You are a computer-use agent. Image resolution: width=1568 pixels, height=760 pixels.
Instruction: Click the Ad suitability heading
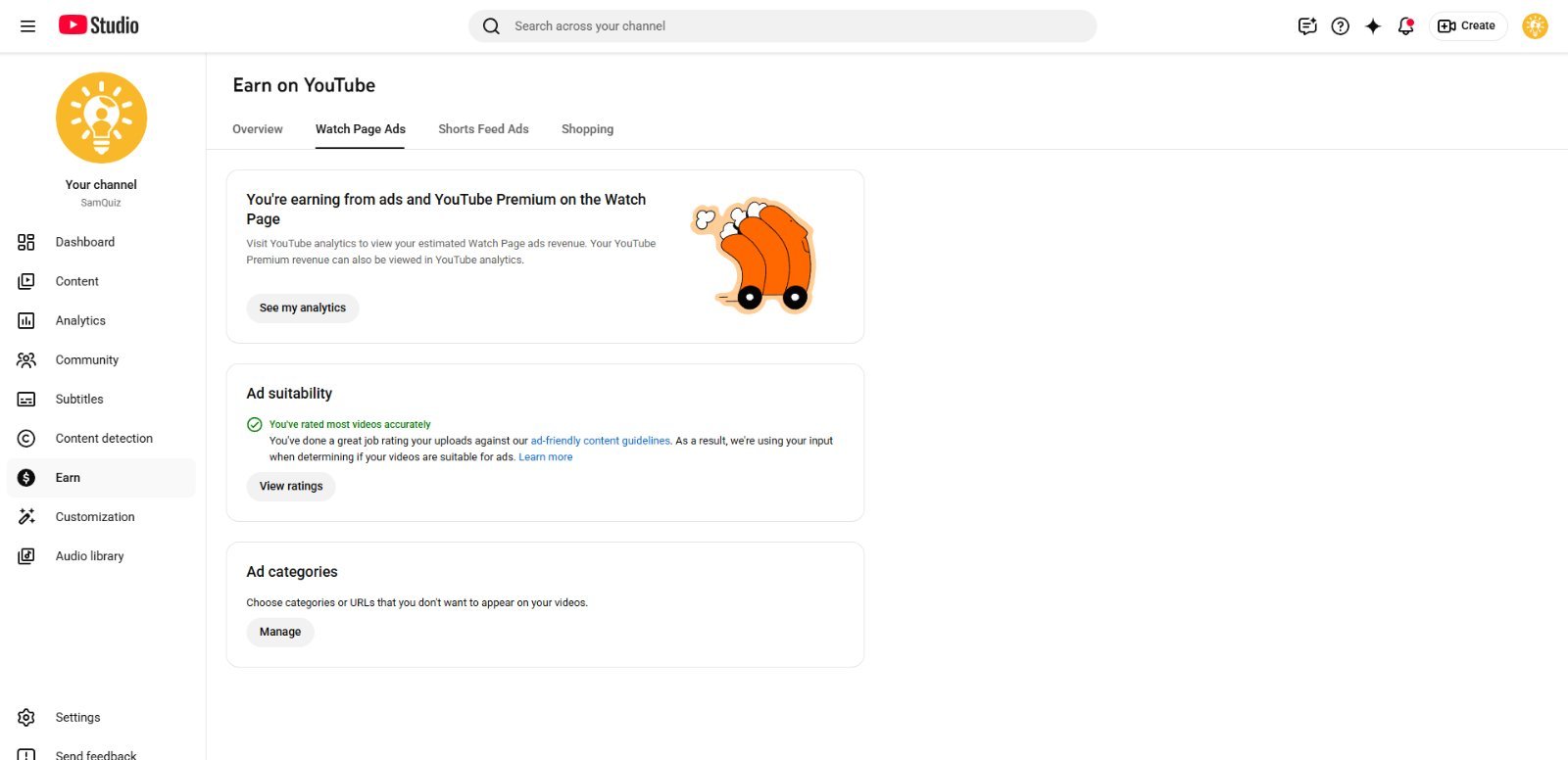pyautogui.click(x=289, y=394)
